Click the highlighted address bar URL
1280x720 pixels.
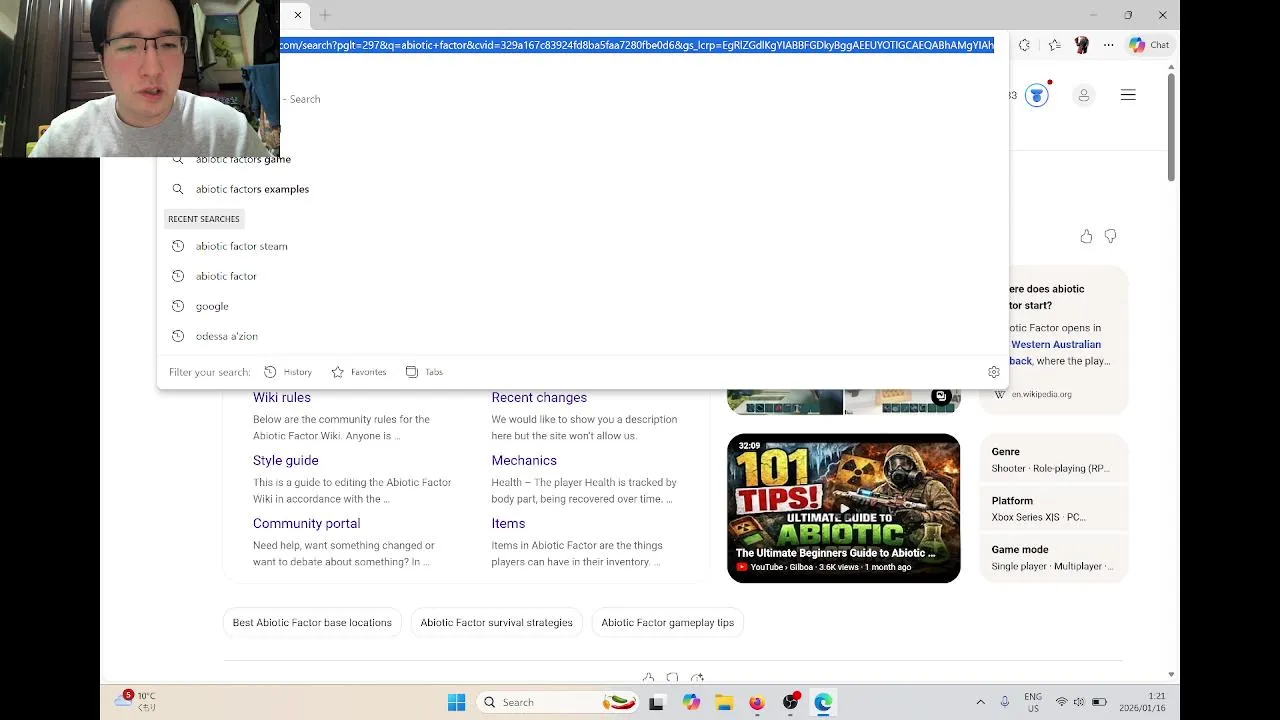(637, 45)
